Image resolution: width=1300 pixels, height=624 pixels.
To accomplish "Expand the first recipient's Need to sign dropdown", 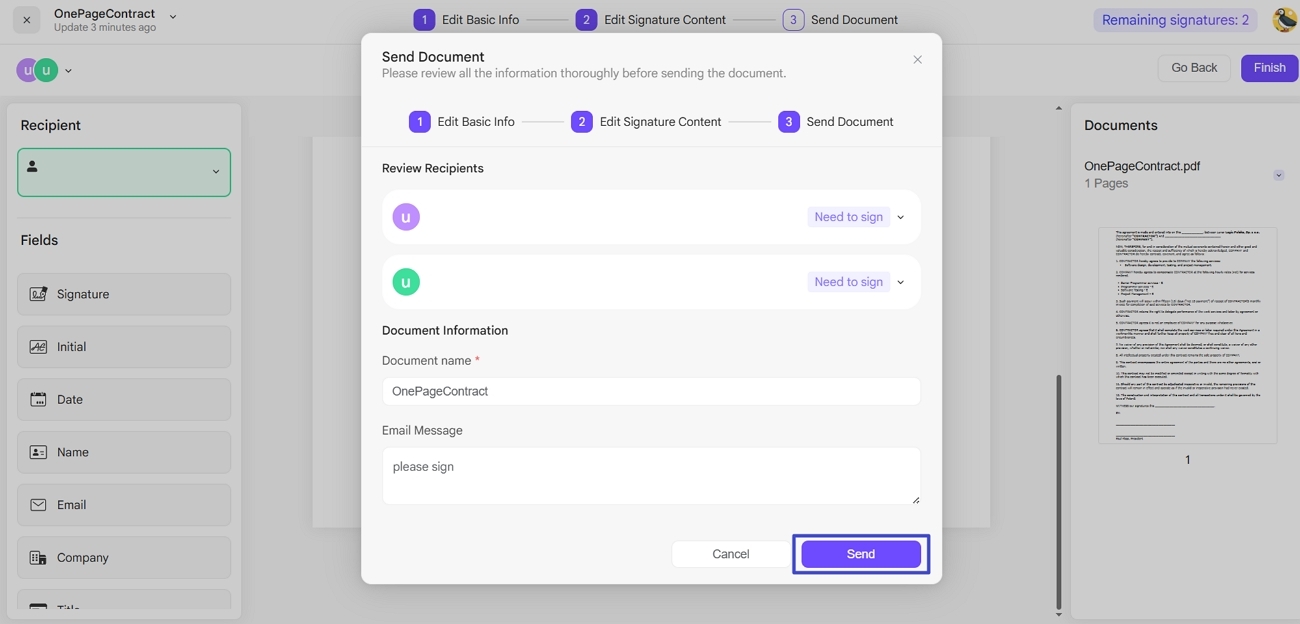I will click(x=900, y=217).
